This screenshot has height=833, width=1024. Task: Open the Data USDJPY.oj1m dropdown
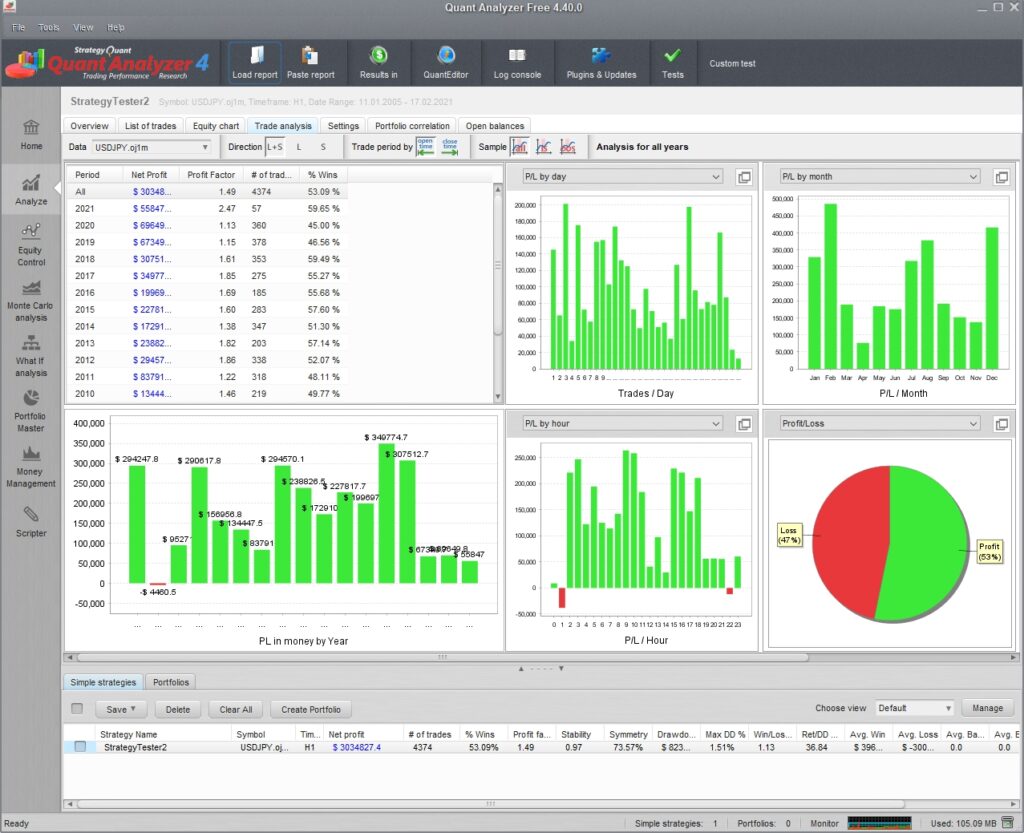pos(151,148)
